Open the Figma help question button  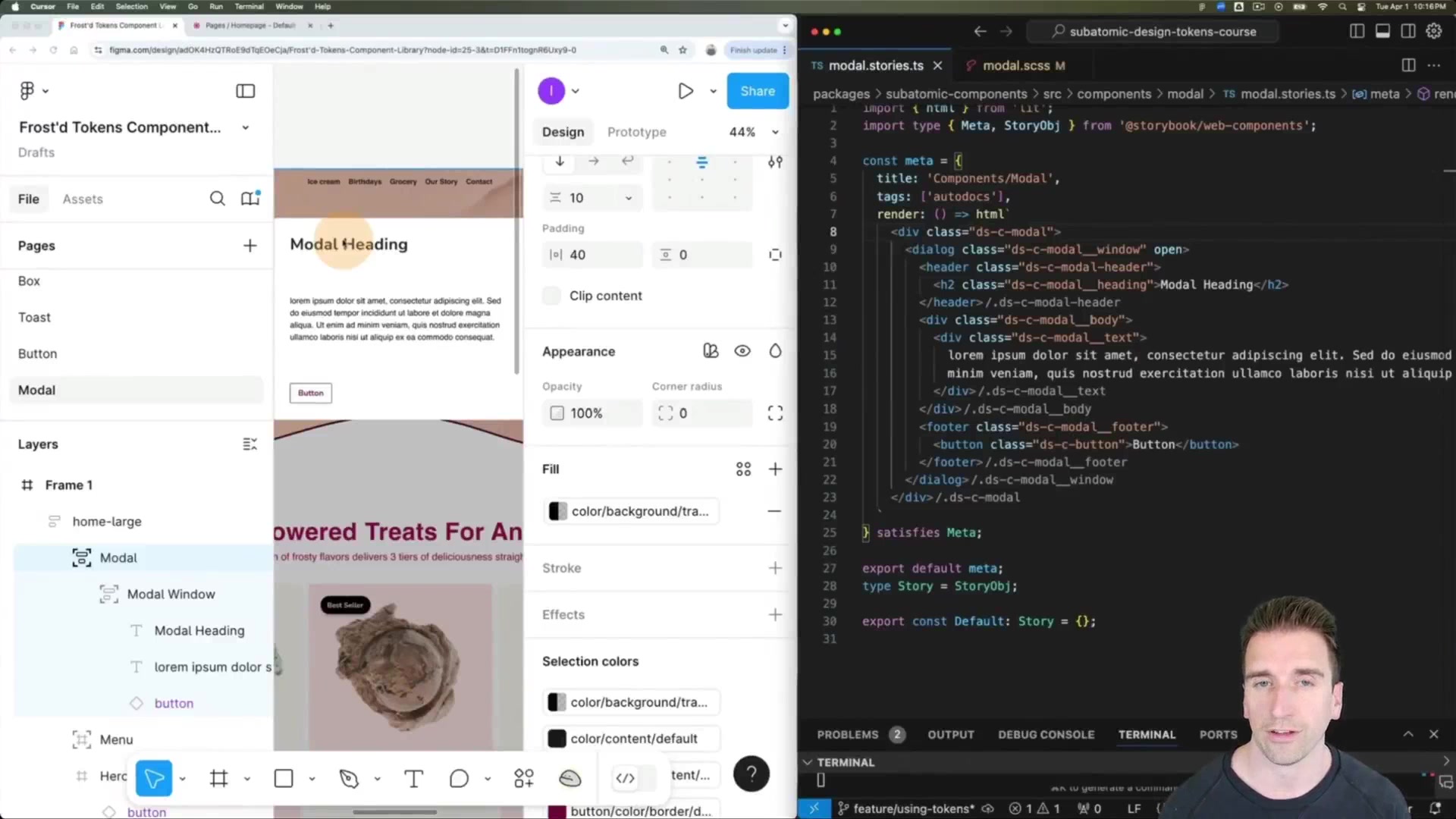point(752,773)
